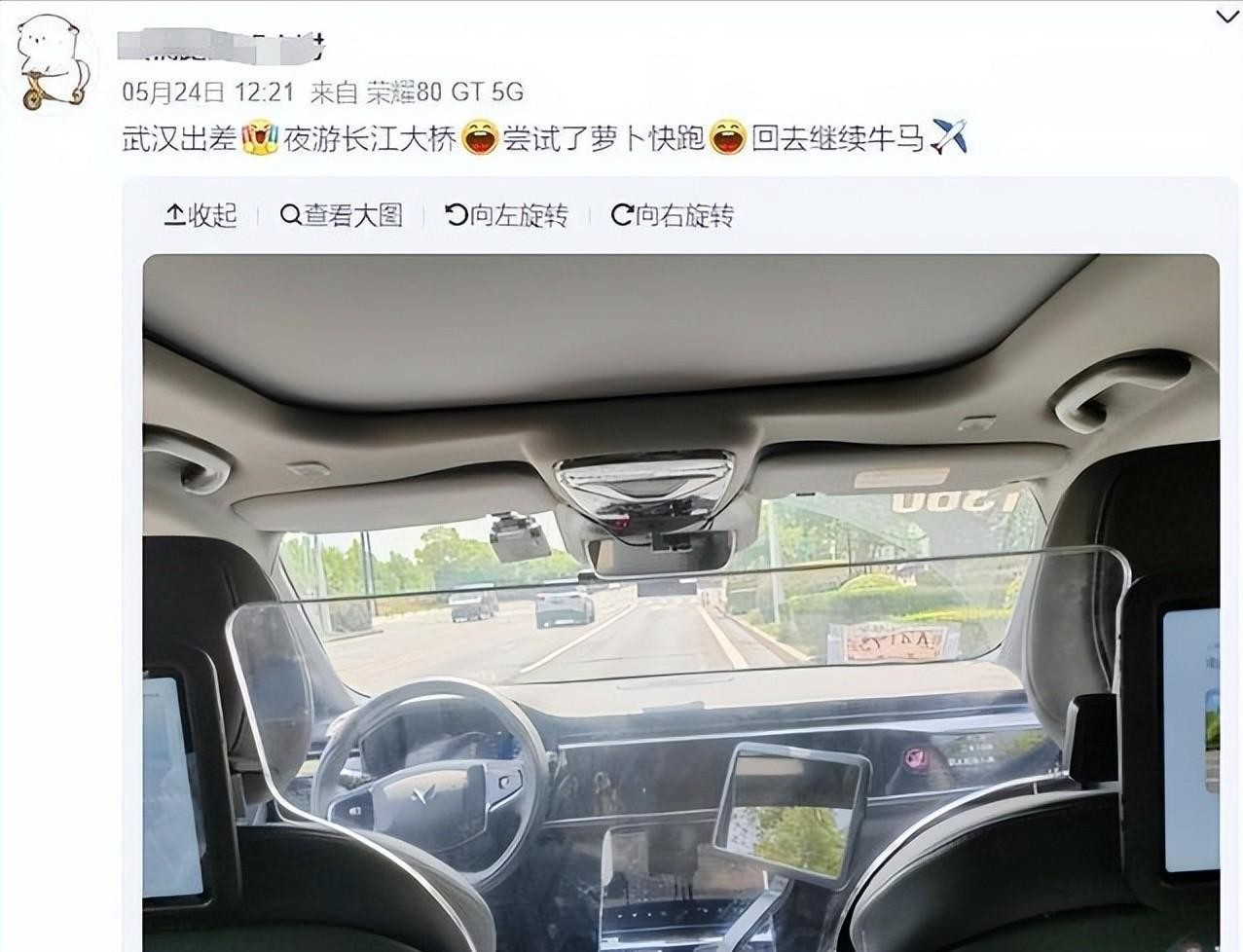This screenshot has height=952, width=1243.
Task: Expand the post options chevron
Action: click(x=1227, y=18)
